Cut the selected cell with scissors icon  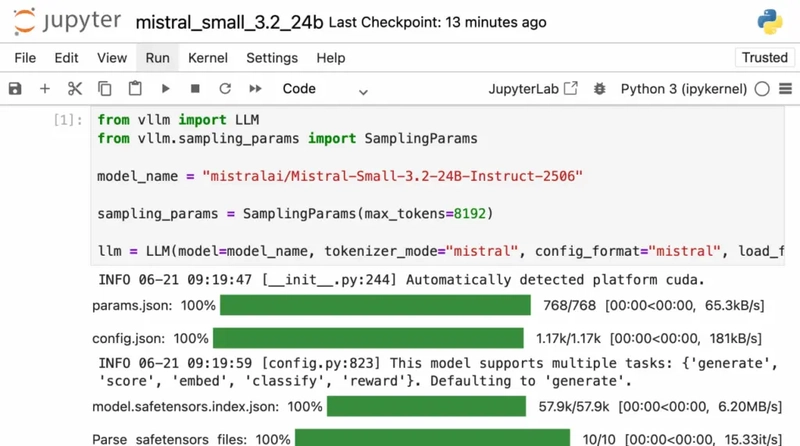click(x=75, y=89)
